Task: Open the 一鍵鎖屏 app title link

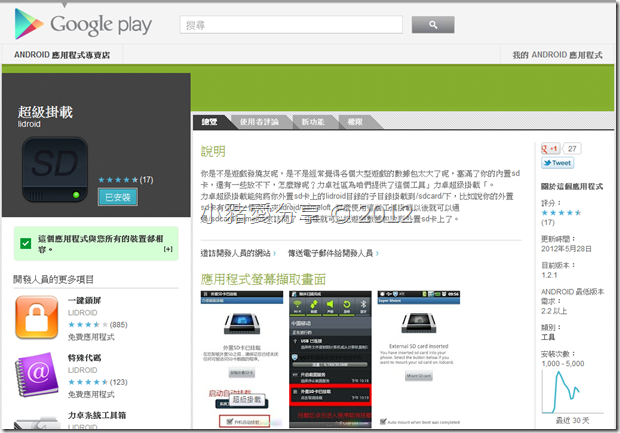Action: point(84,301)
